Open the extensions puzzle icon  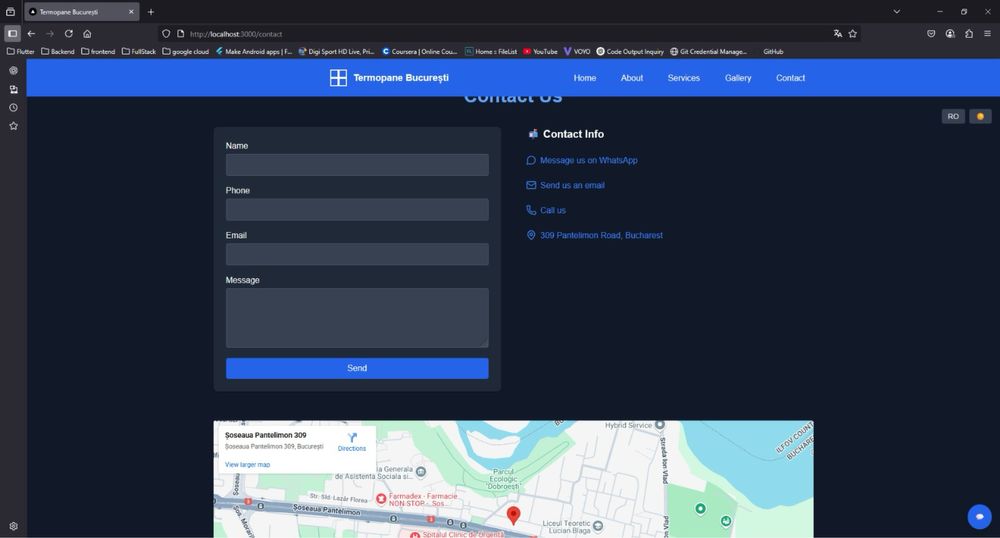969,34
